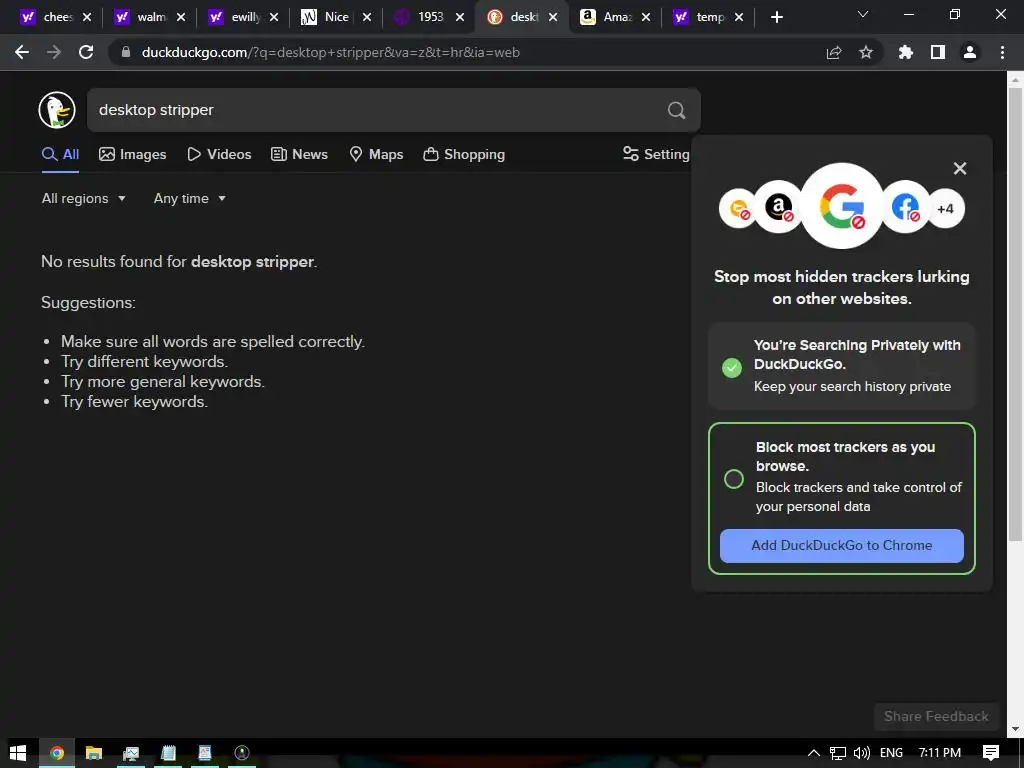Click the large Google tracker logo

coord(842,206)
